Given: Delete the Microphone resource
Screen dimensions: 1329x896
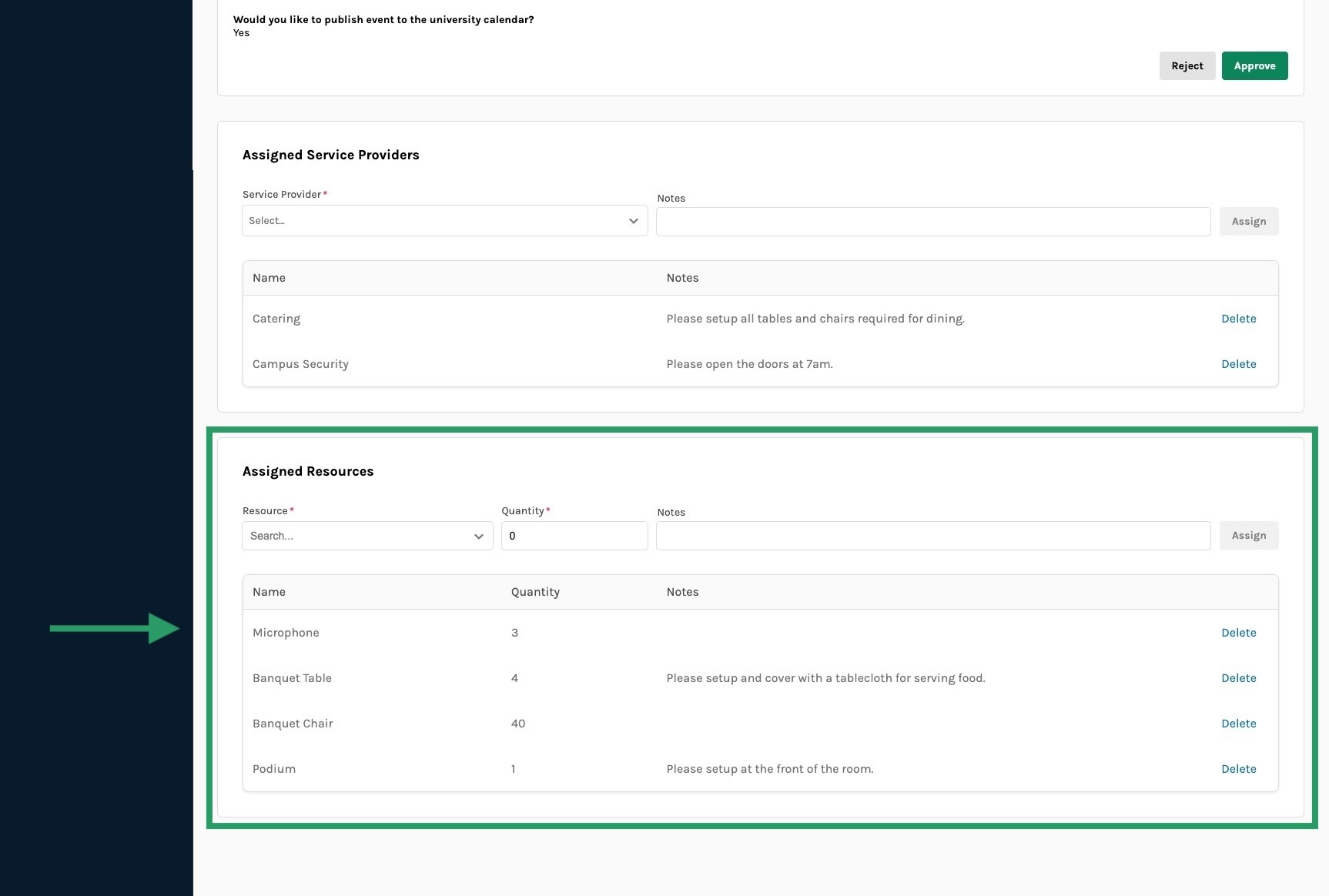Looking at the screenshot, I should point(1238,633).
